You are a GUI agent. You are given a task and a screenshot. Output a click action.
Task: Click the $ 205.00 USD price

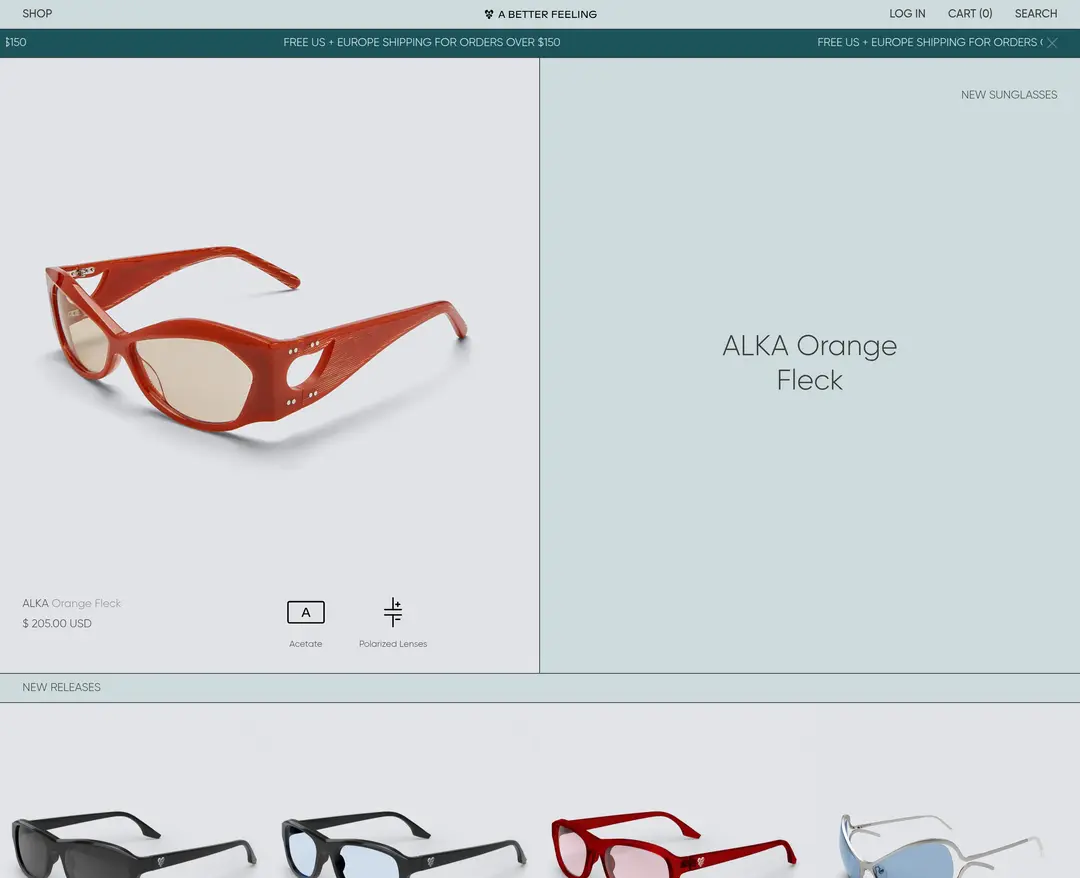[x=56, y=623]
